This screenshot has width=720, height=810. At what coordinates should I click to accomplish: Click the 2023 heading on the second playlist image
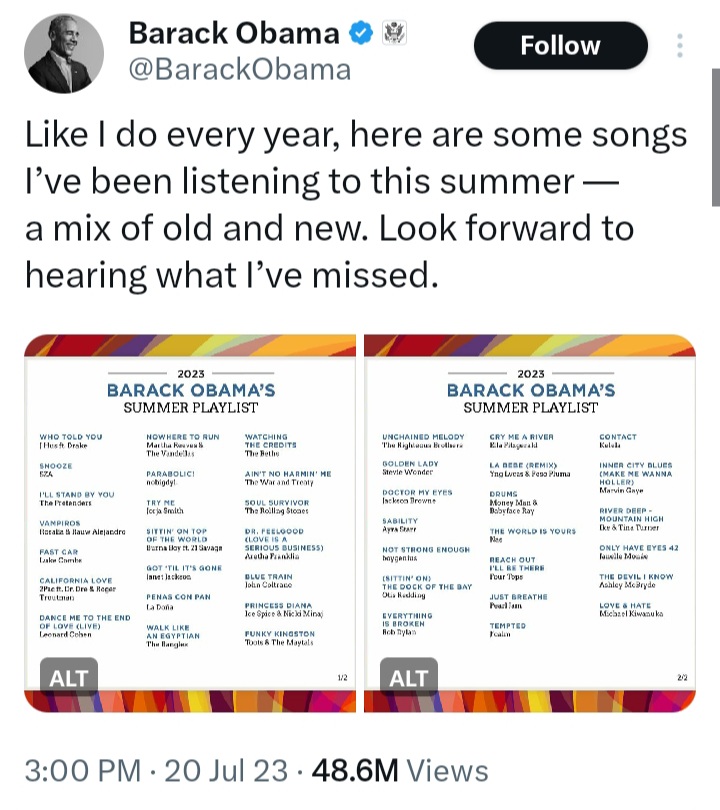[x=531, y=373]
